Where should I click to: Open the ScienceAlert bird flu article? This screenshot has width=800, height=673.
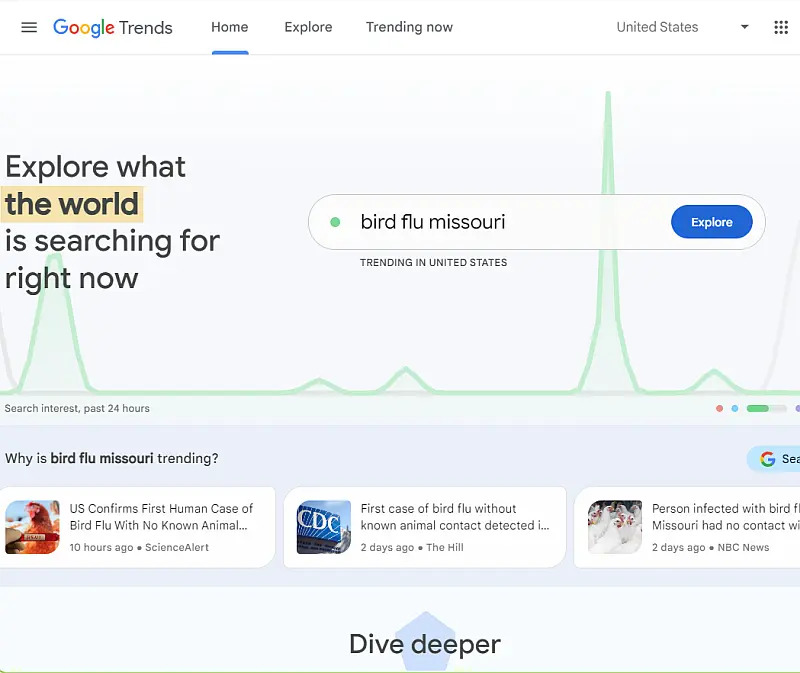click(137, 527)
